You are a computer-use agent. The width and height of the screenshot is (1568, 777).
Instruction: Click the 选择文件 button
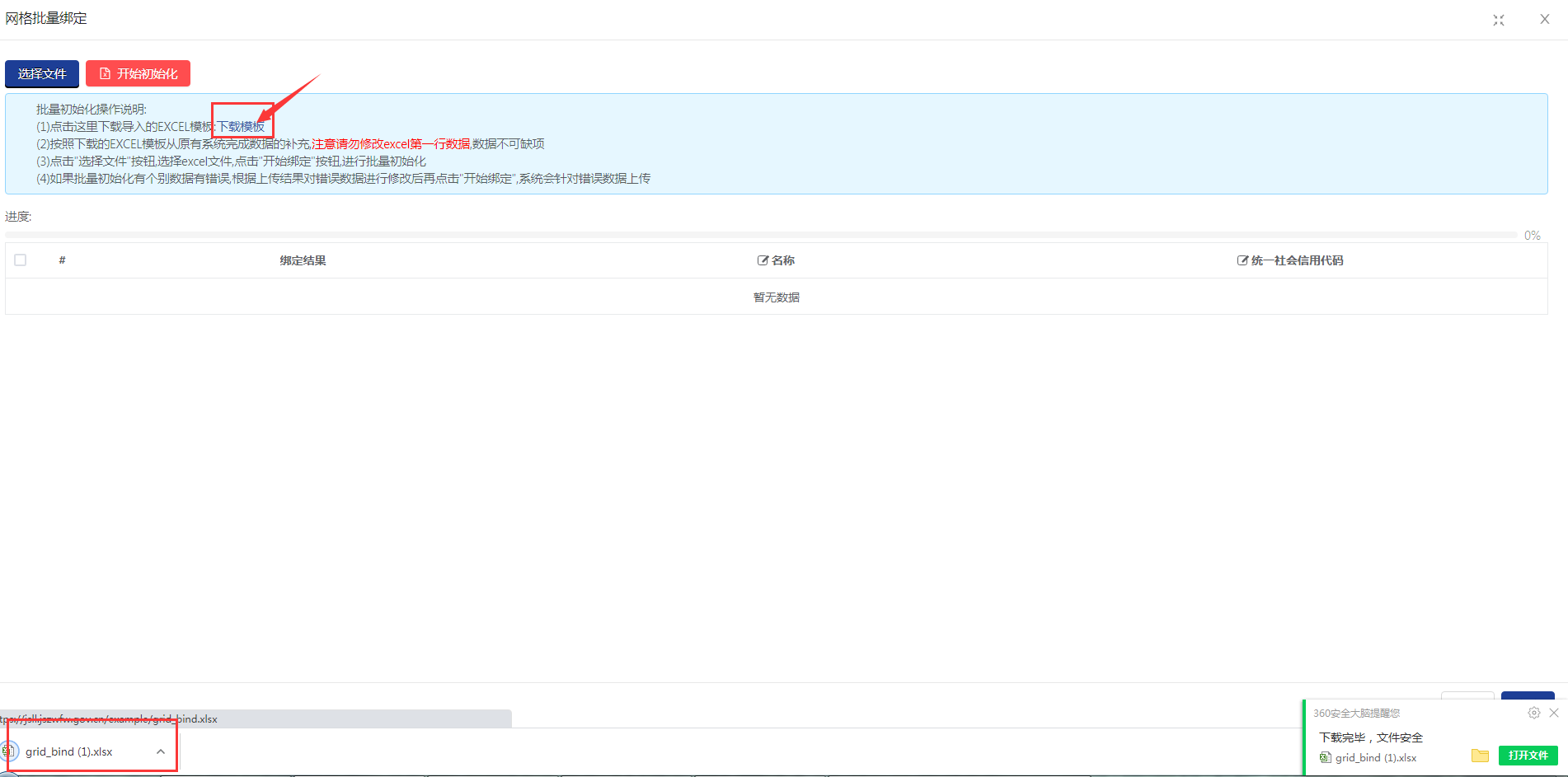42,74
